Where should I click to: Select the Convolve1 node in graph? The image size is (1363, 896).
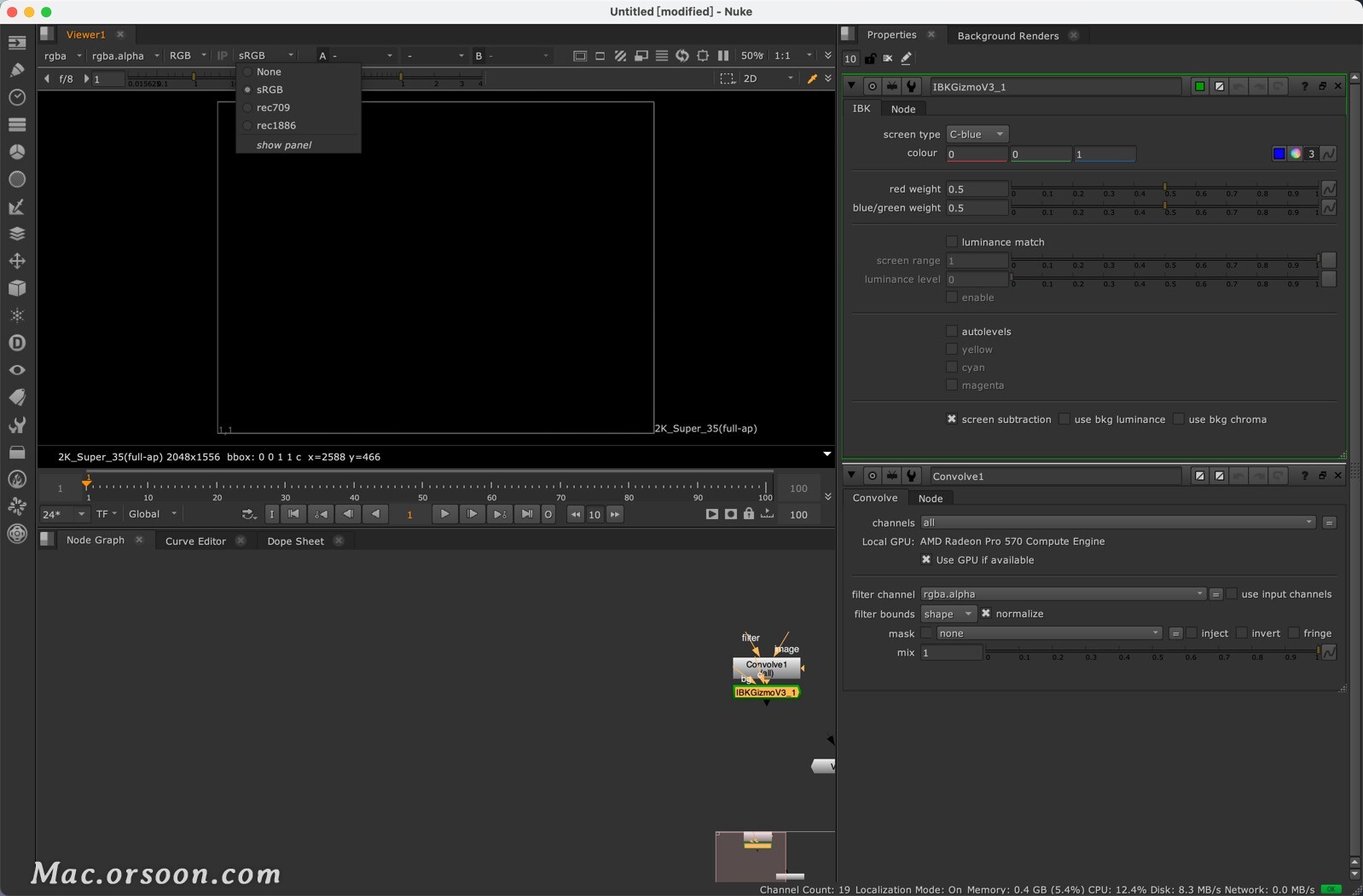click(766, 668)
